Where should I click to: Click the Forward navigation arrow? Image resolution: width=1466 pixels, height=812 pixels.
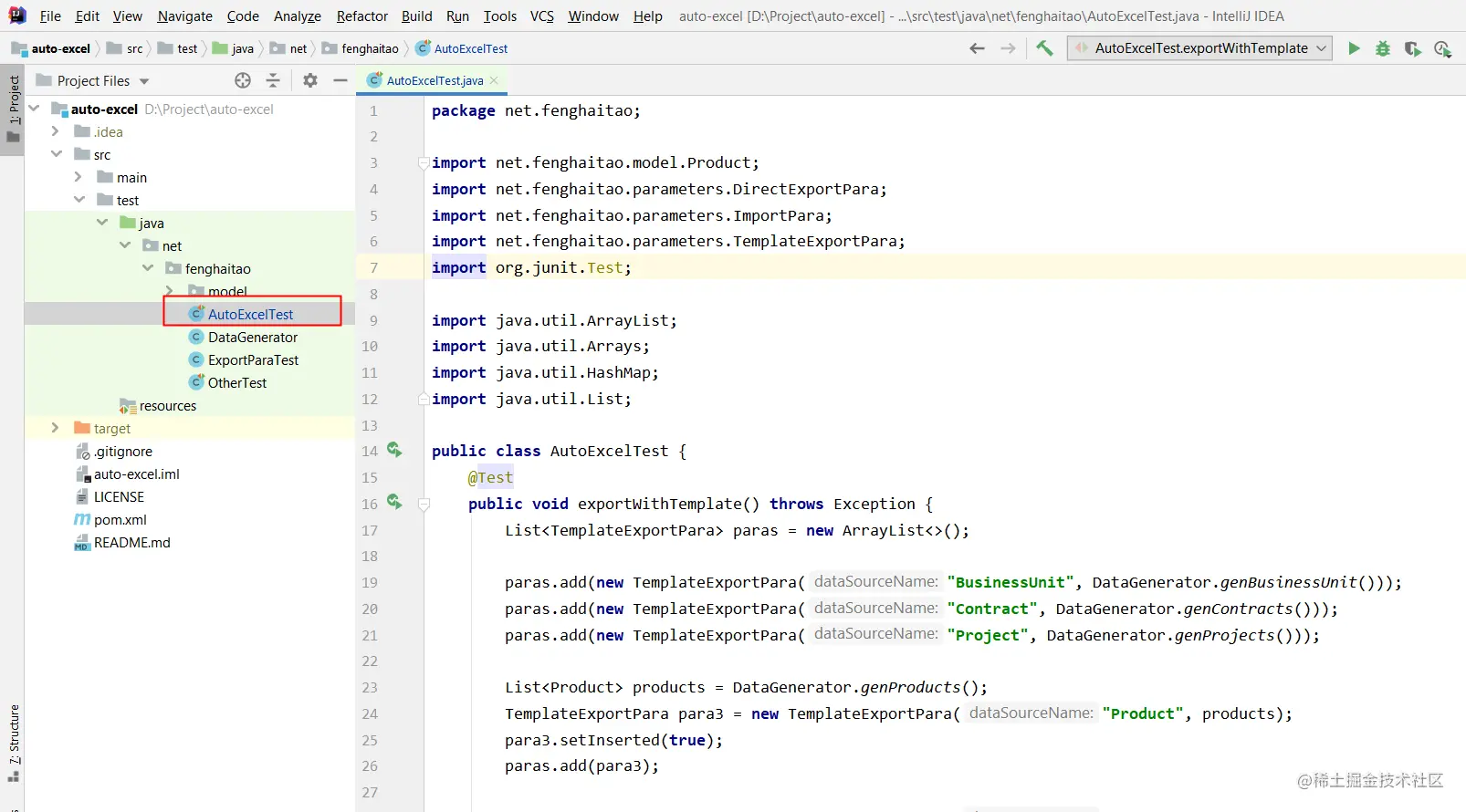point(1008,48)
